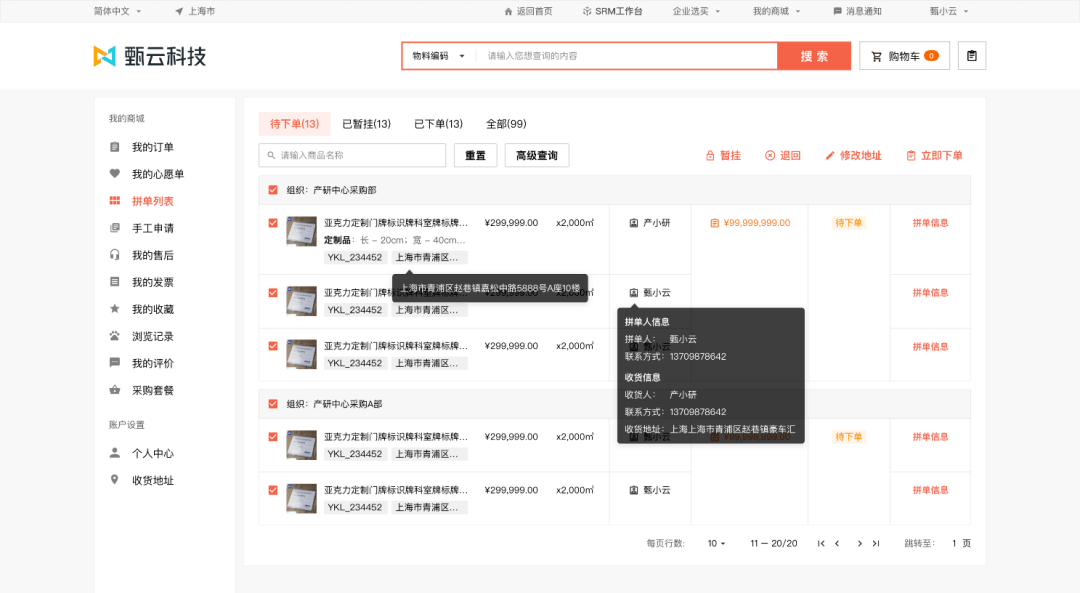Switch to 待下单(13) tab

[294, 124]
